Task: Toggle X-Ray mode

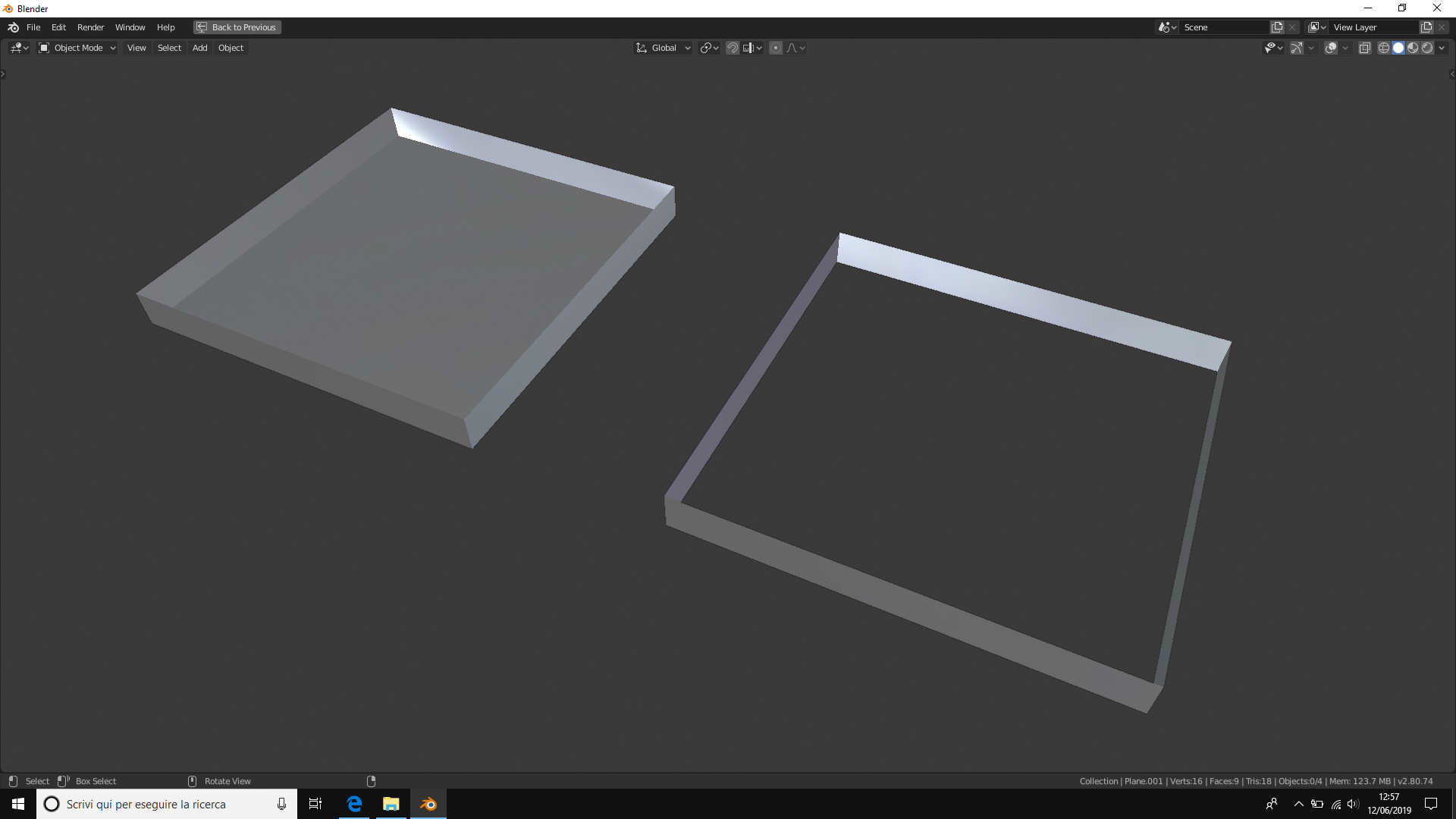Action: tap(1365, 48)
